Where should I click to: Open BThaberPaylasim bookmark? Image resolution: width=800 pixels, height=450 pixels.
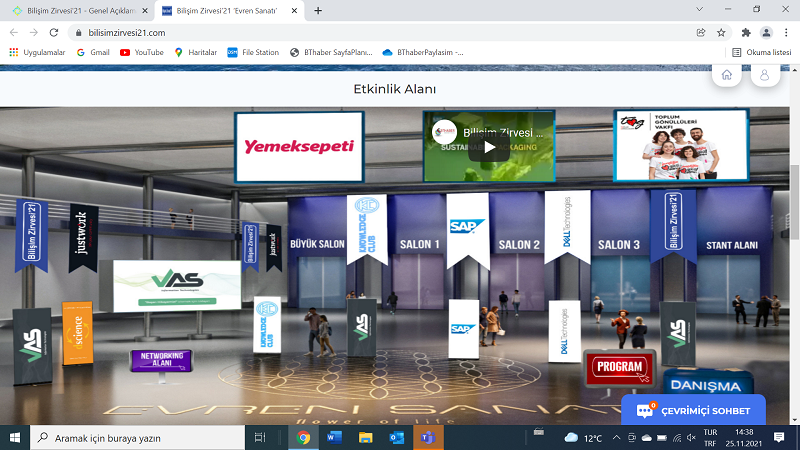point(423,52)
